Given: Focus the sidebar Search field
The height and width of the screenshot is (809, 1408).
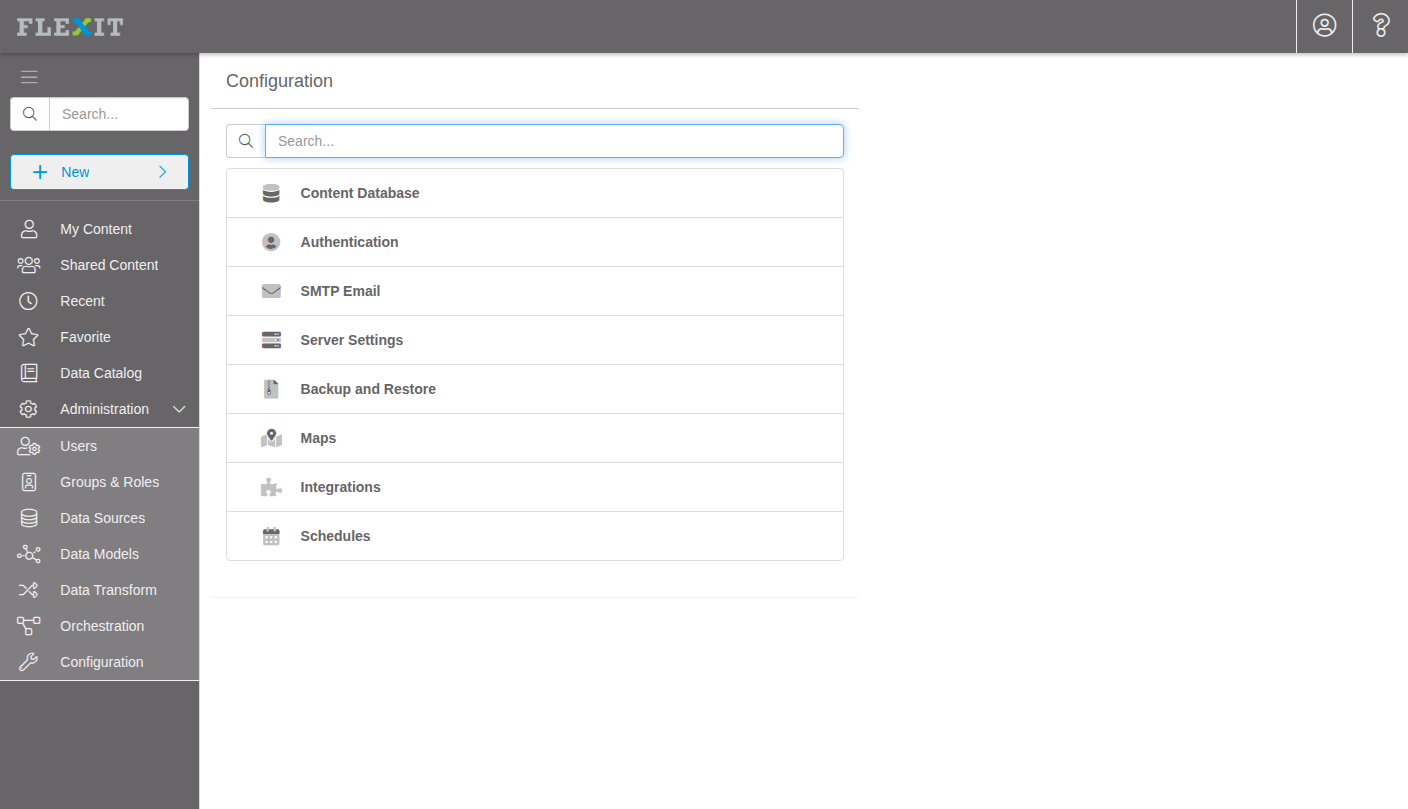Looking at the screenshot, I should (x=119, y=114).
